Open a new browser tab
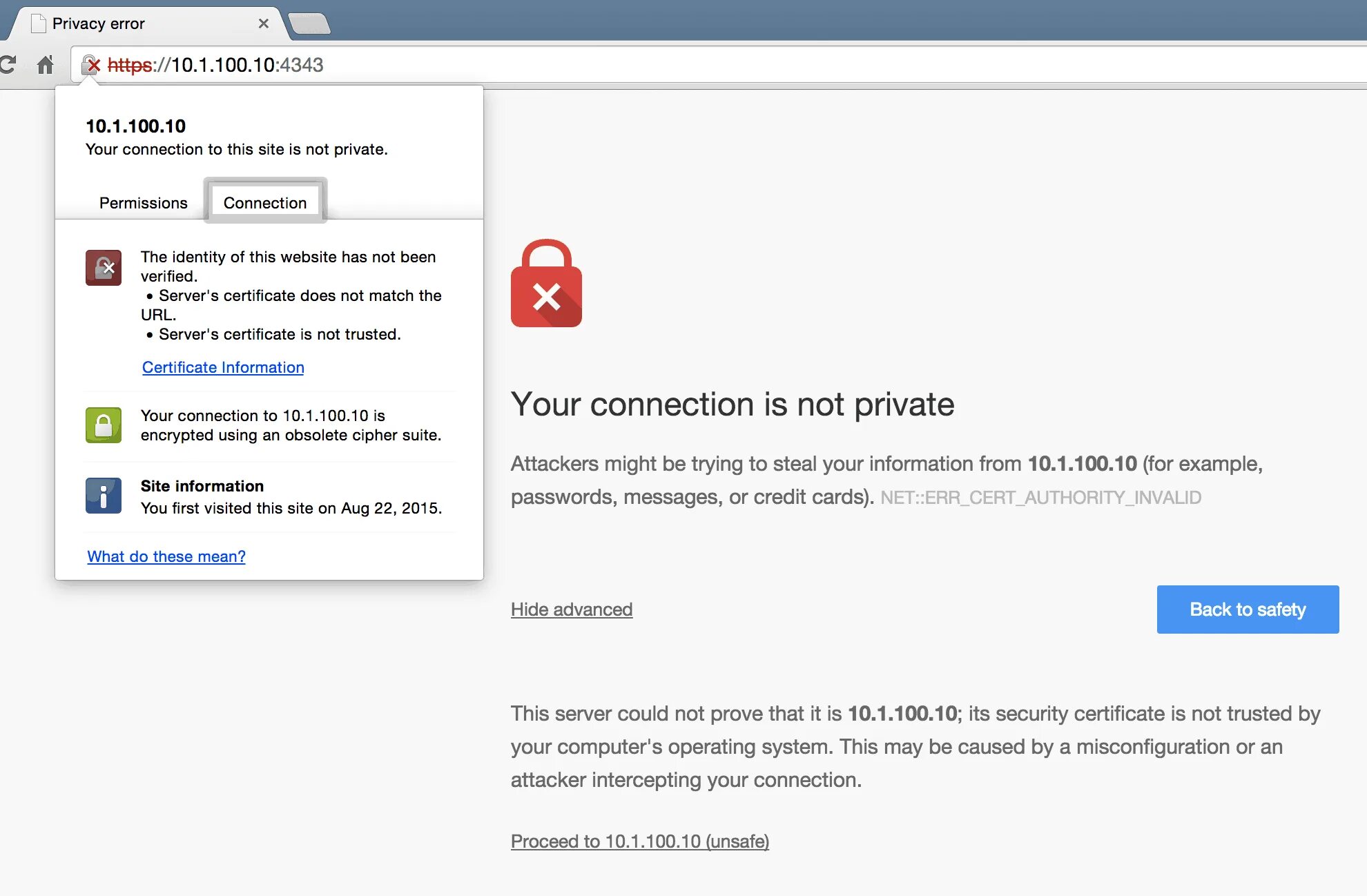 [x=309, y=23]
